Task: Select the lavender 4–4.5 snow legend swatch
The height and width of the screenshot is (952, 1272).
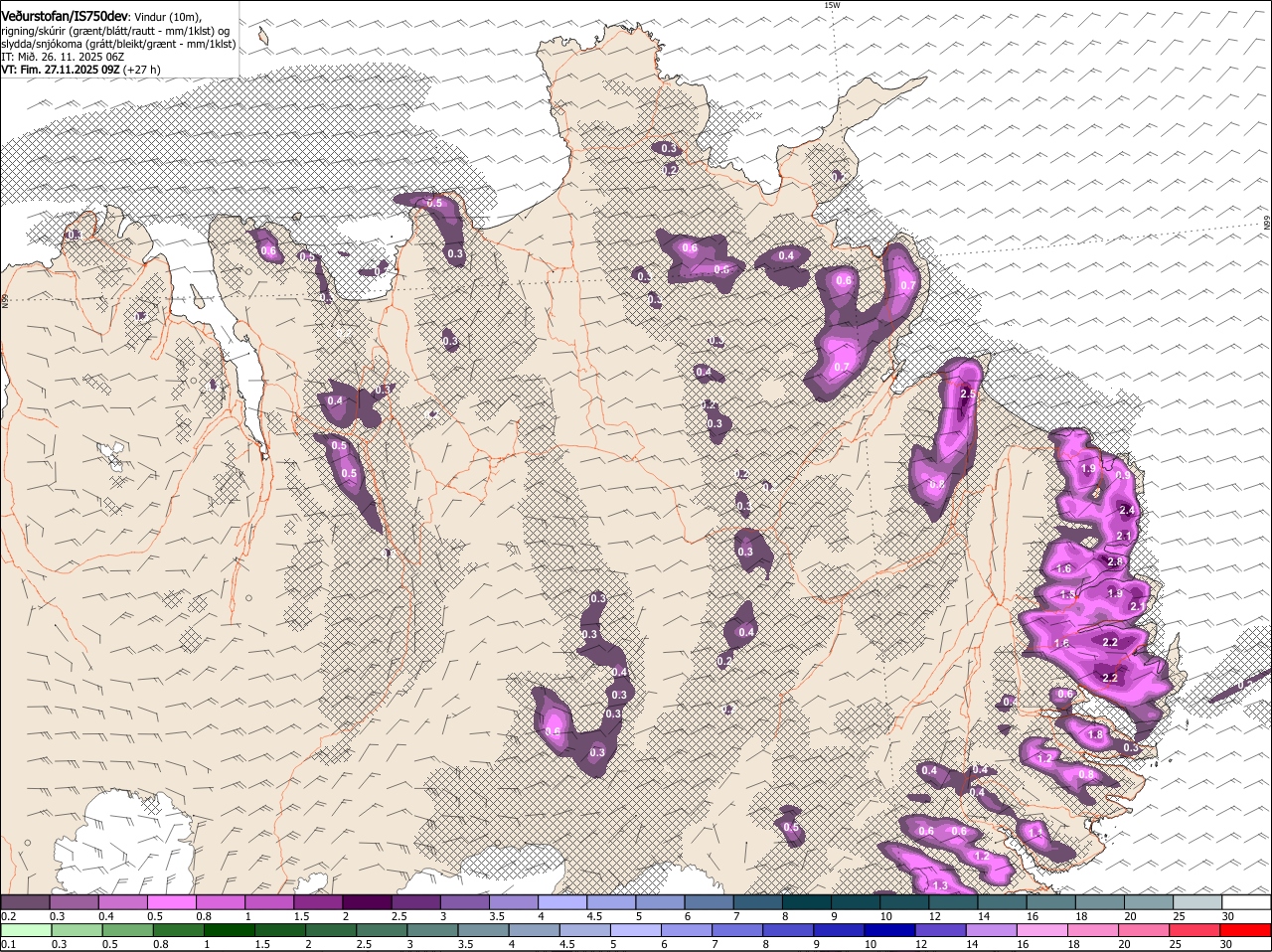Action: point(563,902)
